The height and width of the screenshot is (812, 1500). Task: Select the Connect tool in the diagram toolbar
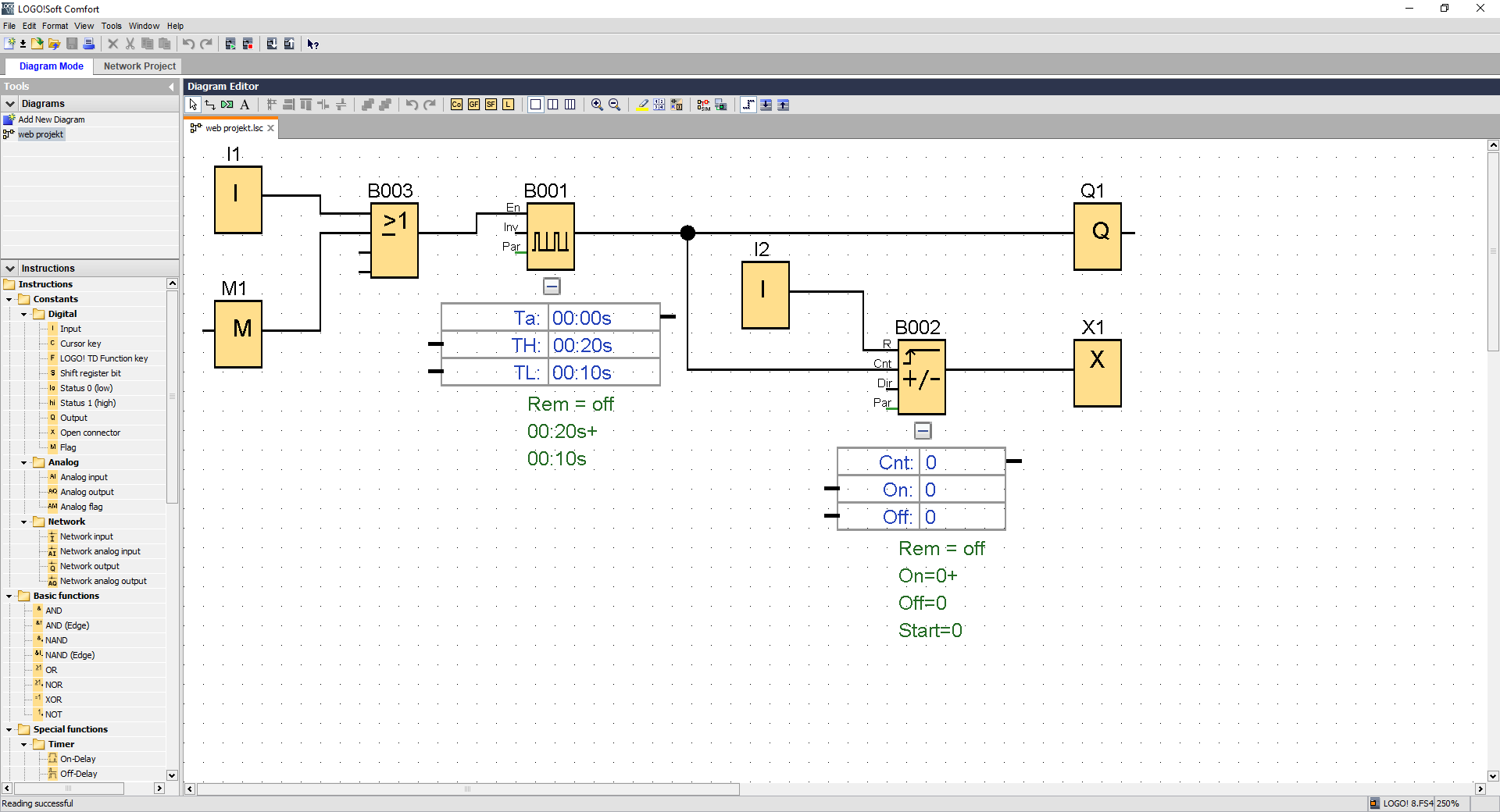tap(210, 105)
